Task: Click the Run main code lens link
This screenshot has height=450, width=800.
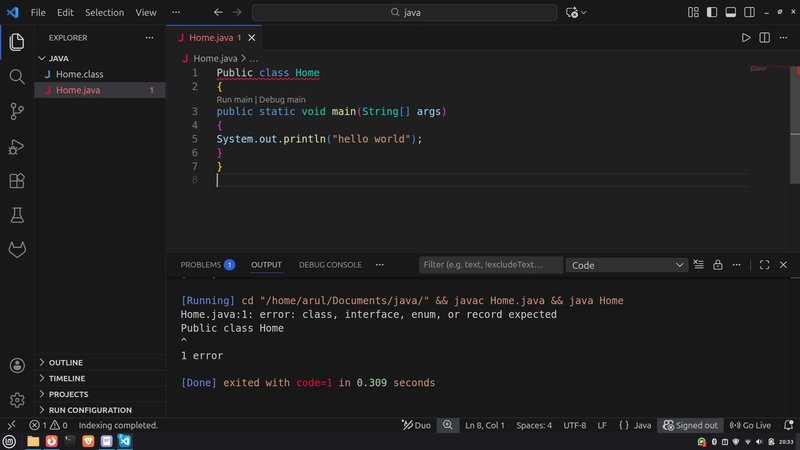Action: pyautogui.click(x=234, y=100)
